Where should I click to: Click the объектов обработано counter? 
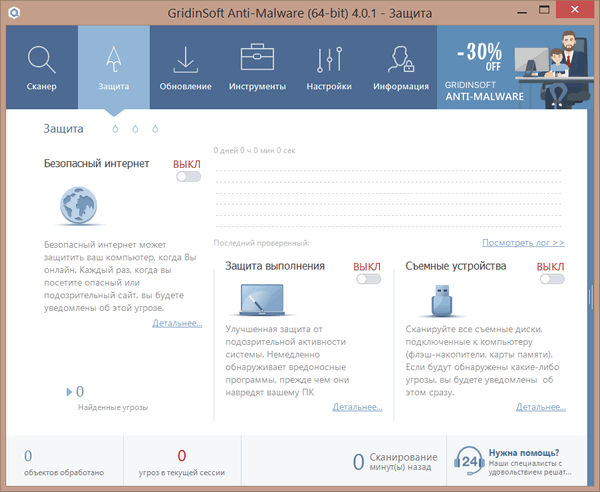pos(64,463)
